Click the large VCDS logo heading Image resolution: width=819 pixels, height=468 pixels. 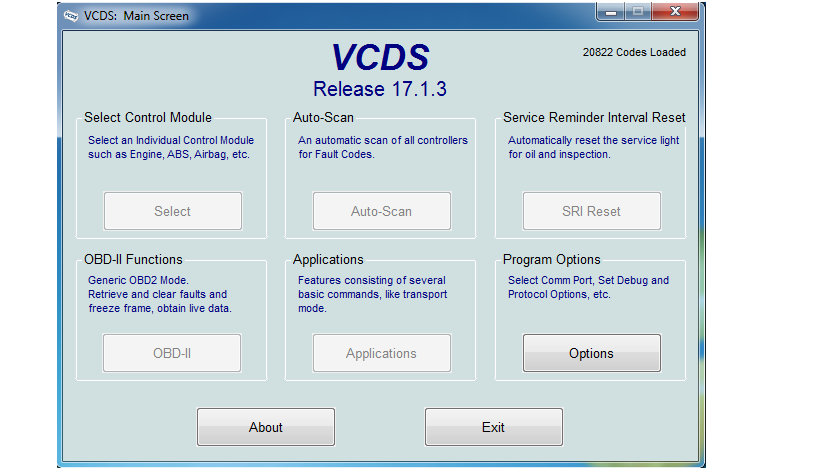(380, 57)
